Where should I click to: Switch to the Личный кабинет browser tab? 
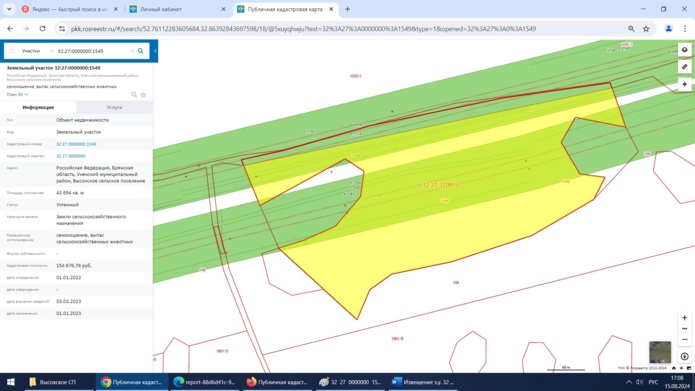[x=177, y=9]
